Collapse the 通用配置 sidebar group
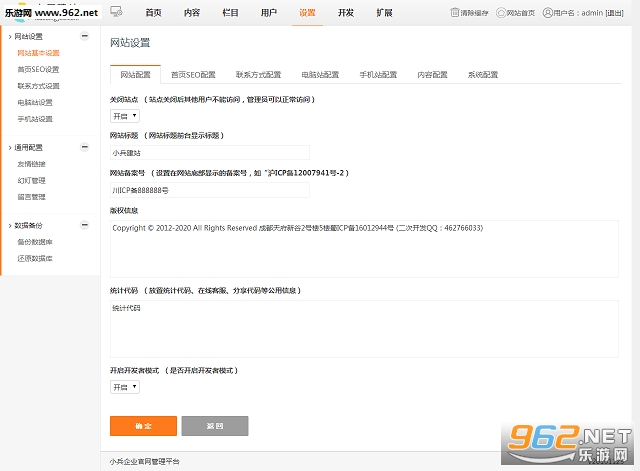Image resolution: width=640 pixels, height=471 pixels. [84, 147]
